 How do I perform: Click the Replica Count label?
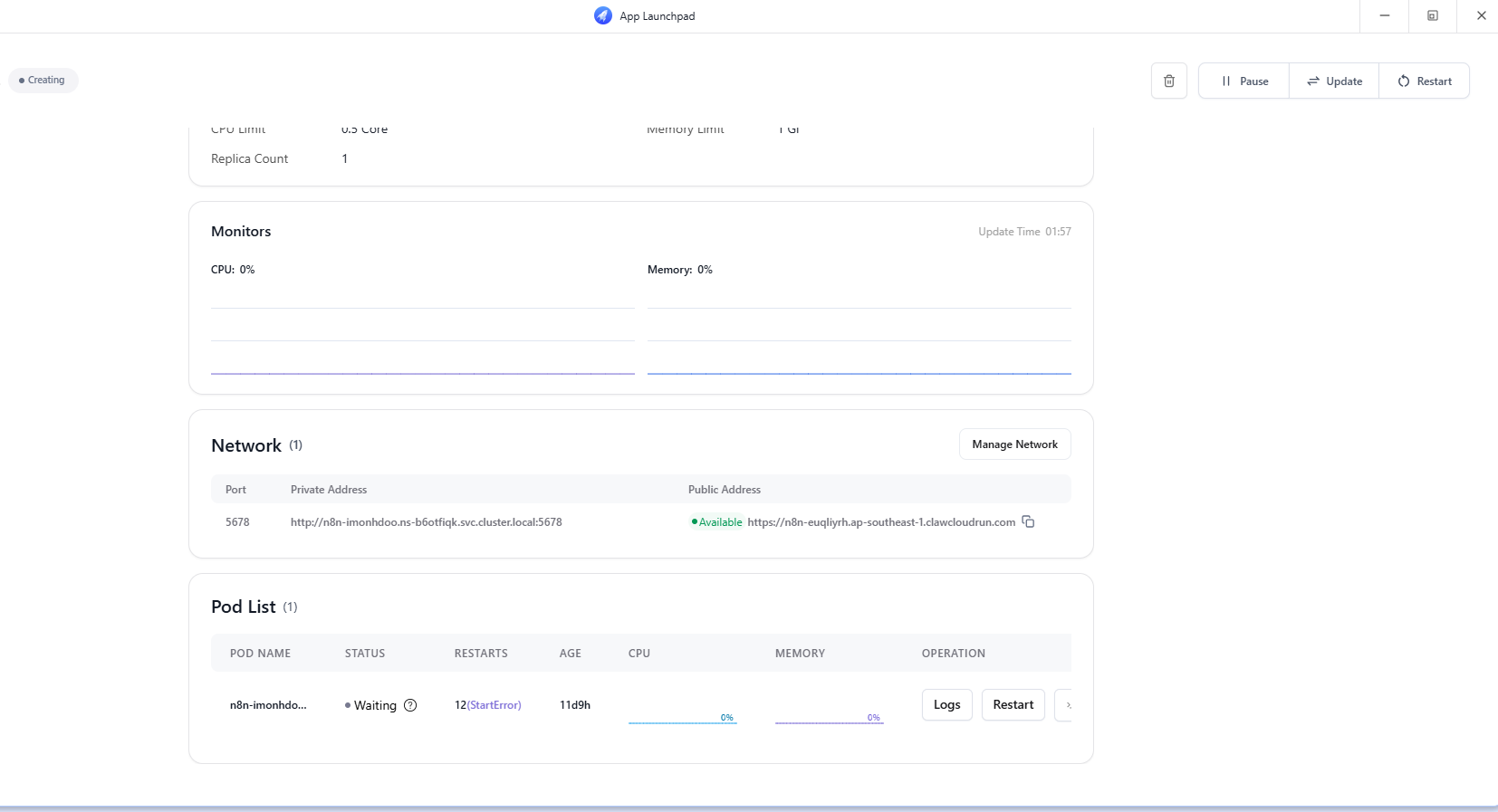click(249, 158)
